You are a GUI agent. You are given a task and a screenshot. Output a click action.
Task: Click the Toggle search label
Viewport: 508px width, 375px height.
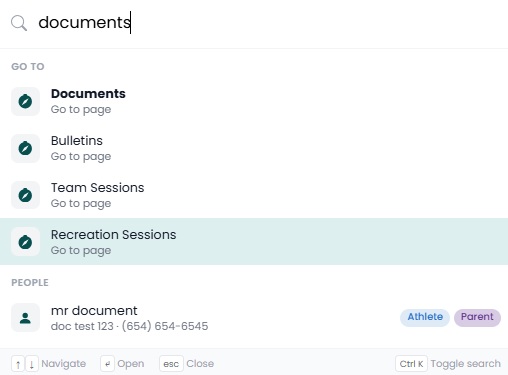pos(465,364)
